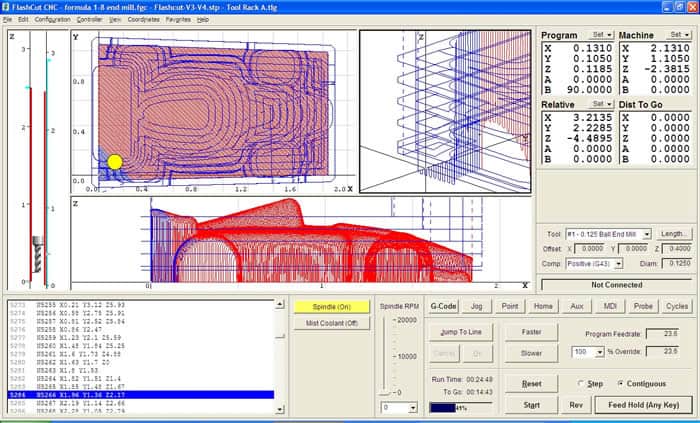
Task: Click Feed Hold (Any Key) button
Action: [x=643, y=405]
